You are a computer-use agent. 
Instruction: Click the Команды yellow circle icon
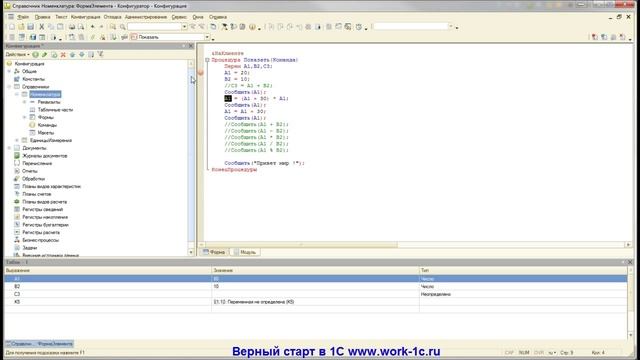[x=32, y=125]
